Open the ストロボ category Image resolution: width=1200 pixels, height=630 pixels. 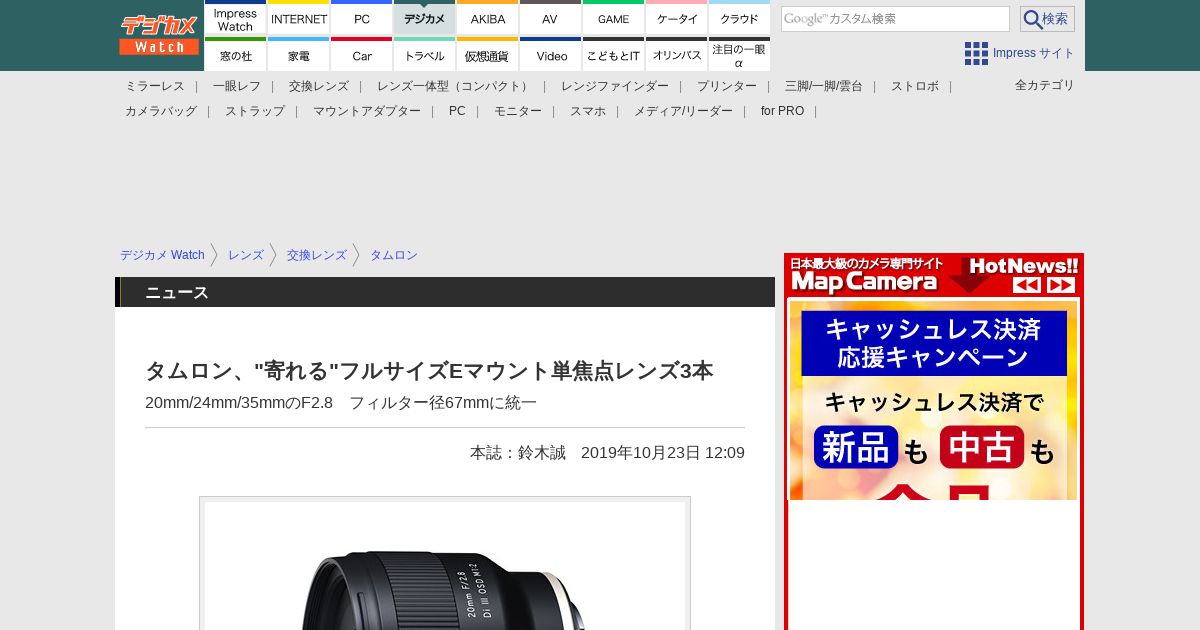click(915, 86)
